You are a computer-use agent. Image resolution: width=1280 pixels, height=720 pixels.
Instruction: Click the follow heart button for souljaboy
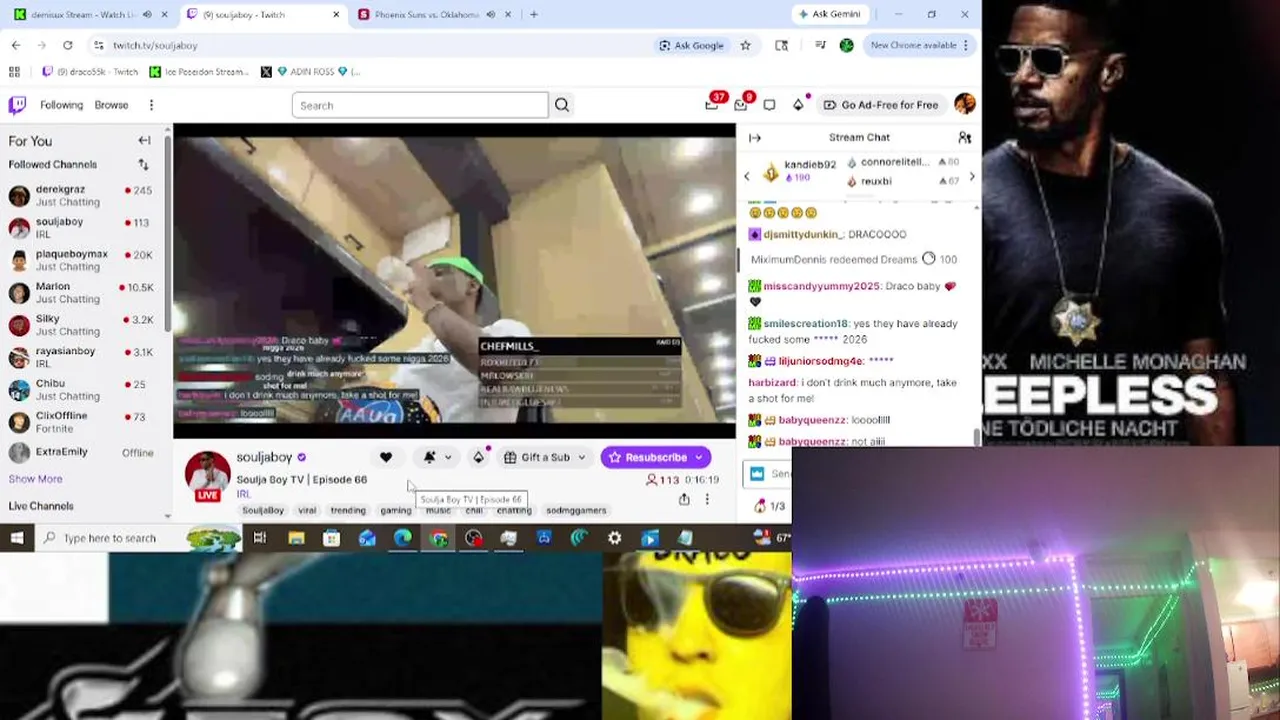click(x=386, y=457)
